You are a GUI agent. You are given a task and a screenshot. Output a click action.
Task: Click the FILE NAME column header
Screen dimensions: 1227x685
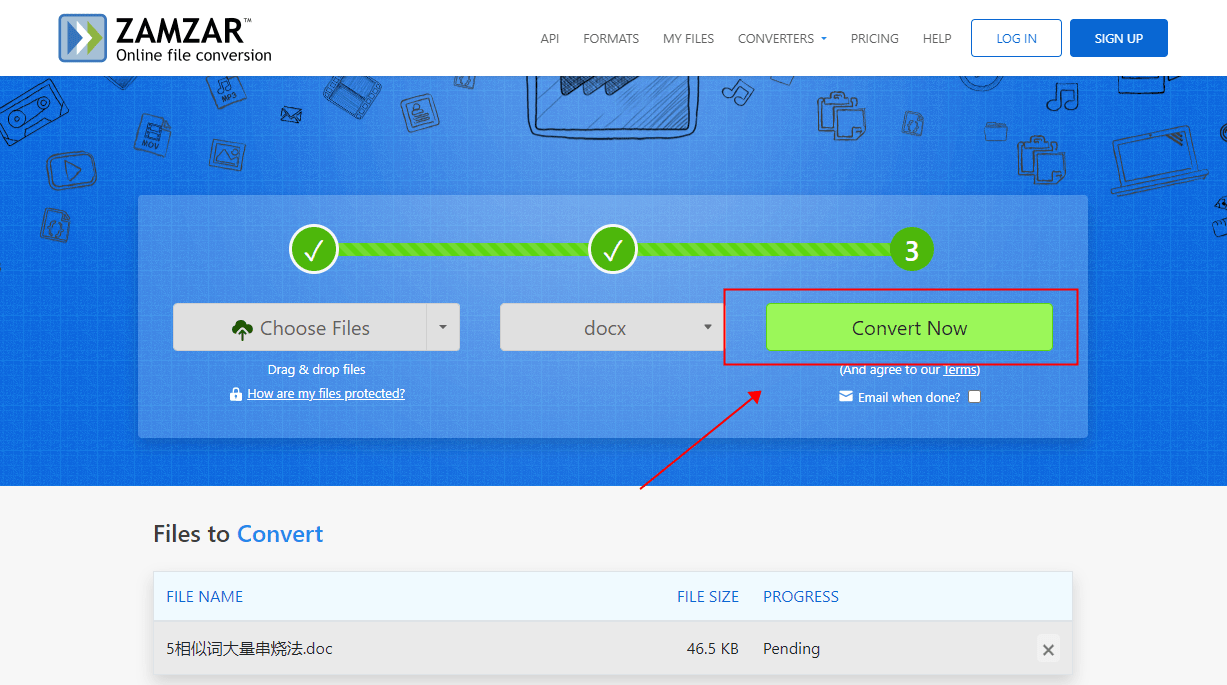[204, 596]
